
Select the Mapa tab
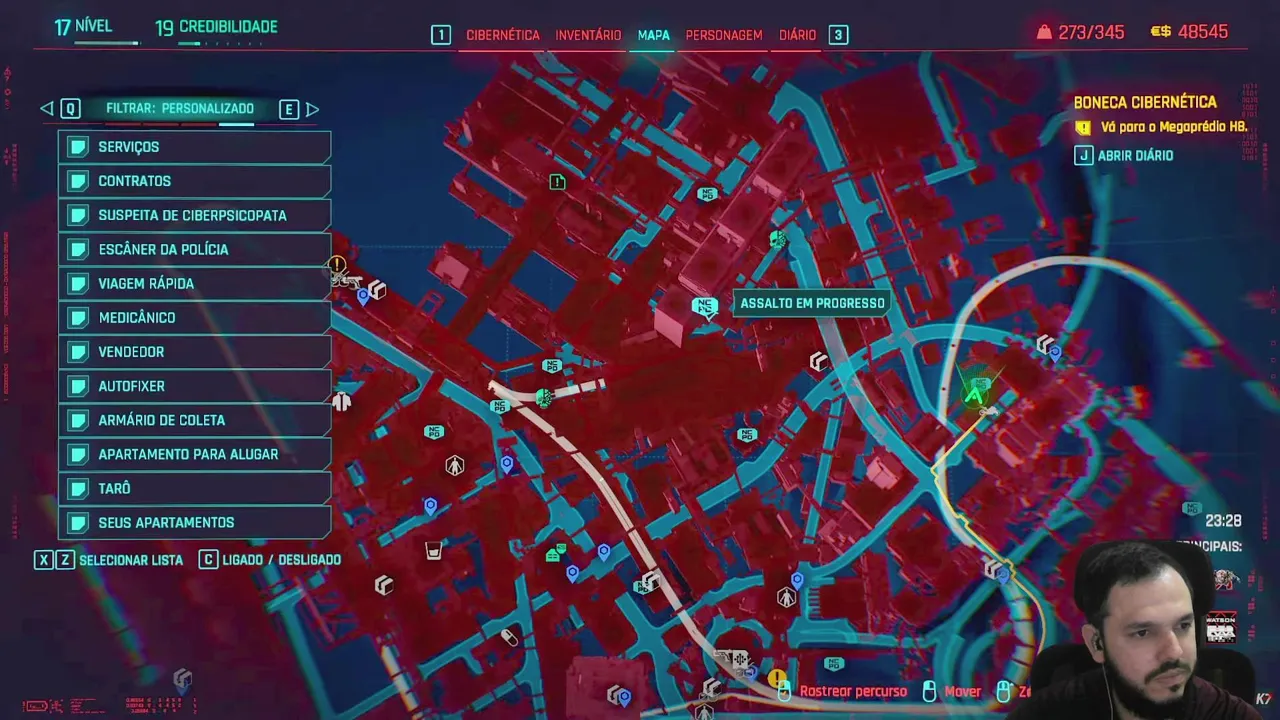[654, 35]
